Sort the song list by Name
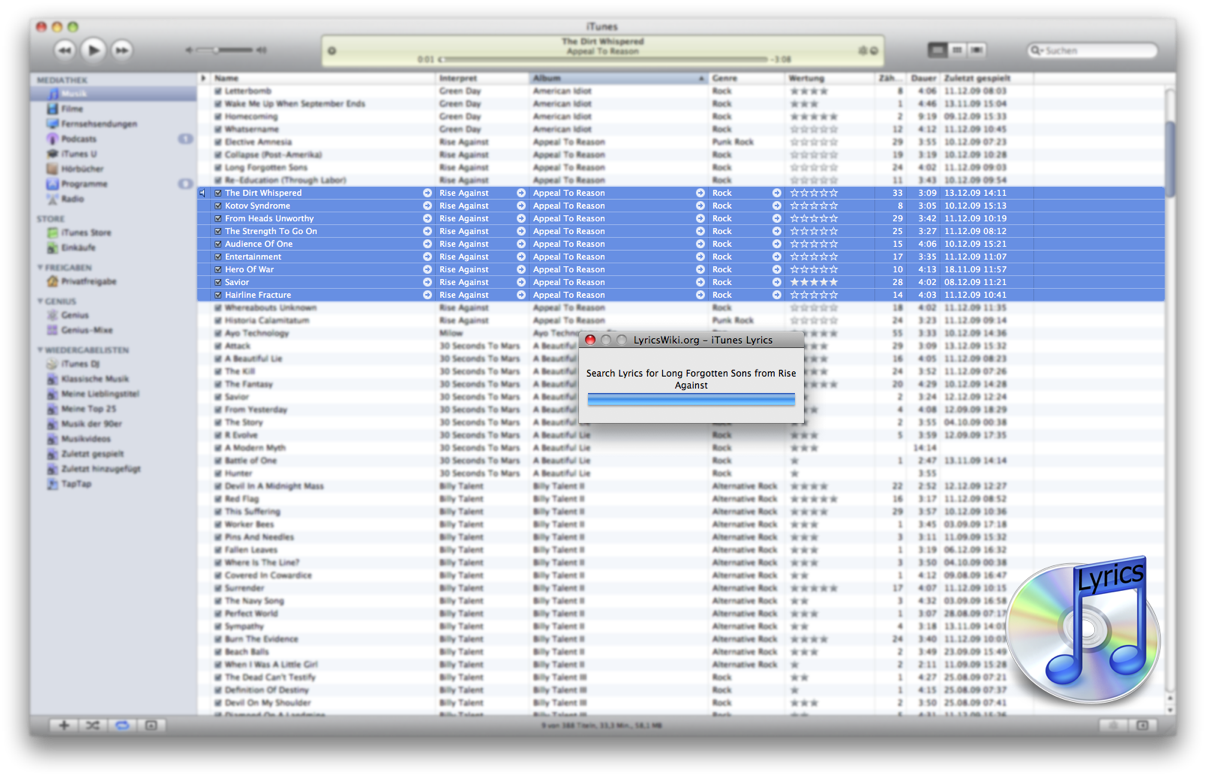The image size is (1206, 777). click(322, 78)
